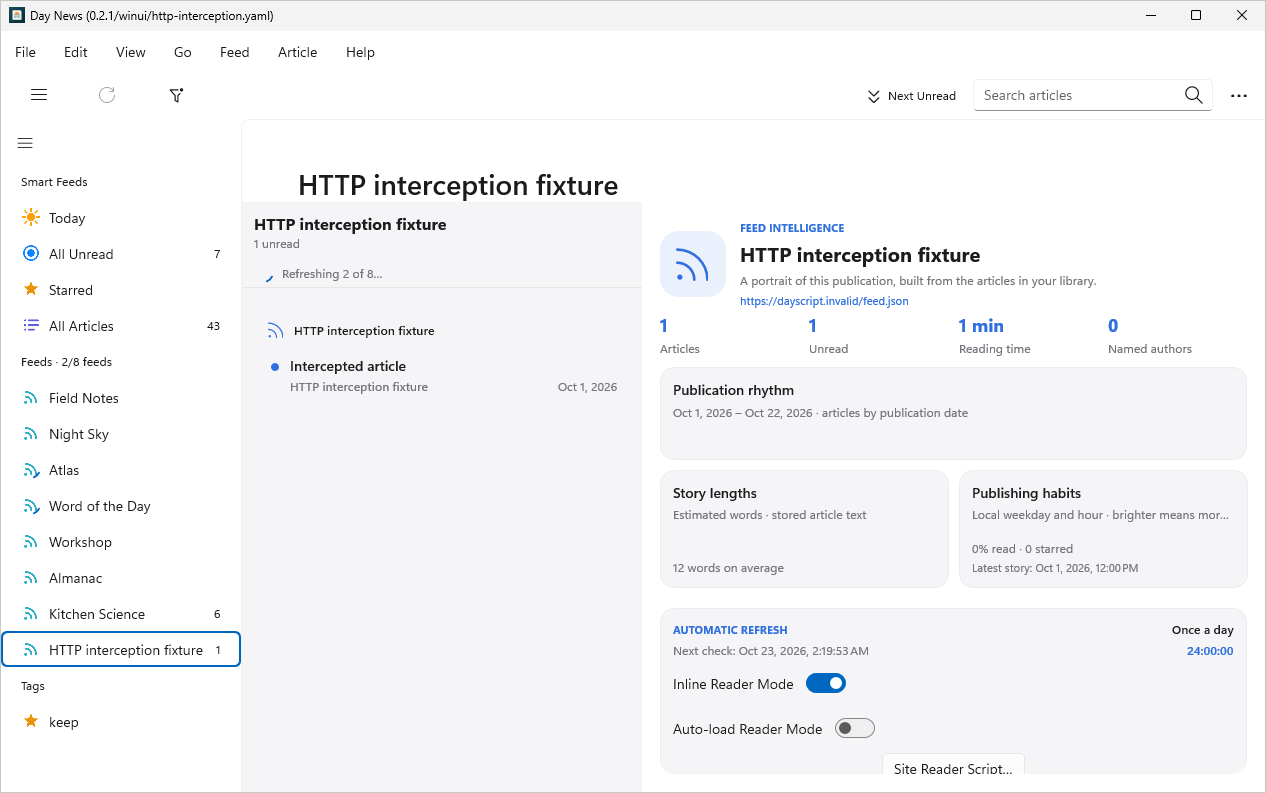
Task: Open the Go menu
Action: click(x=183, y=52)
